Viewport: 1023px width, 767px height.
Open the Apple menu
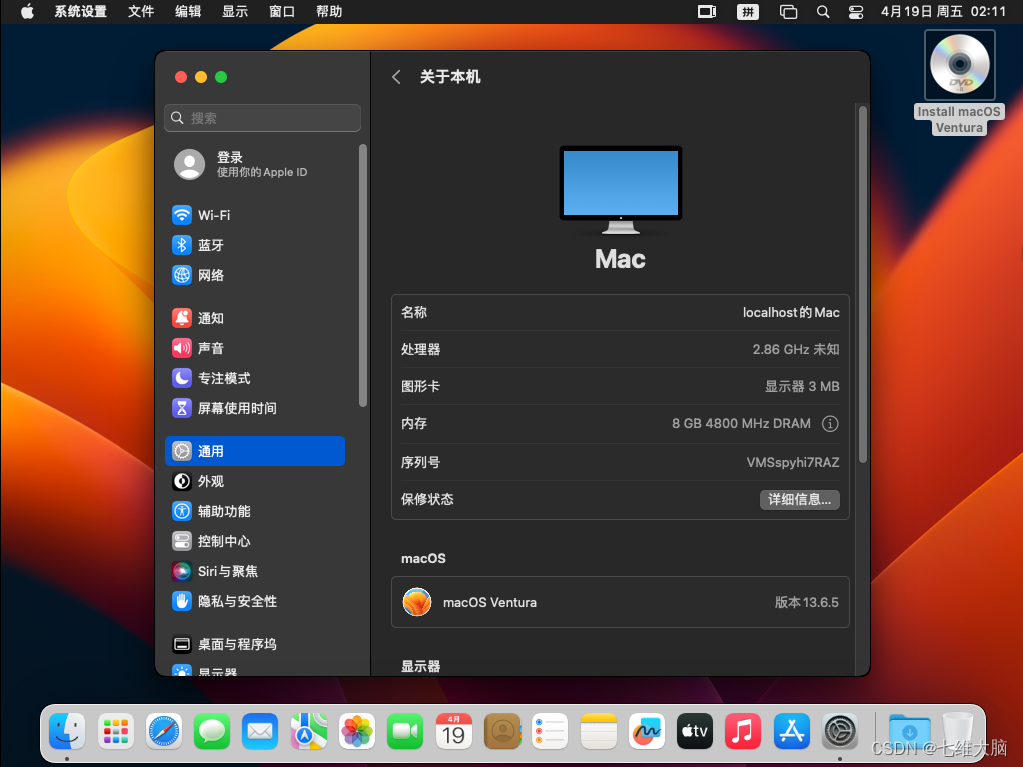click(x=27, y=12)
